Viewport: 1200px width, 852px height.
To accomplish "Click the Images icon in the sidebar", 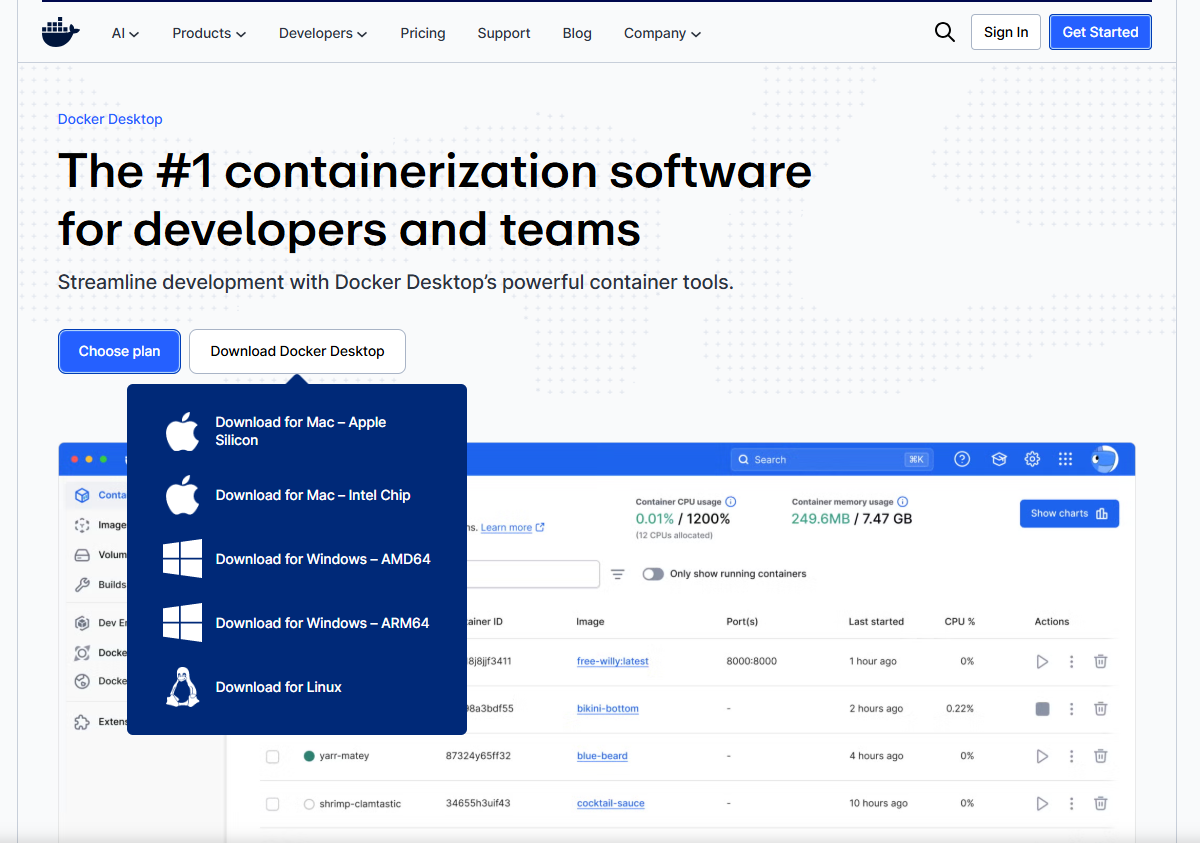I will click(x=82, y=525).
